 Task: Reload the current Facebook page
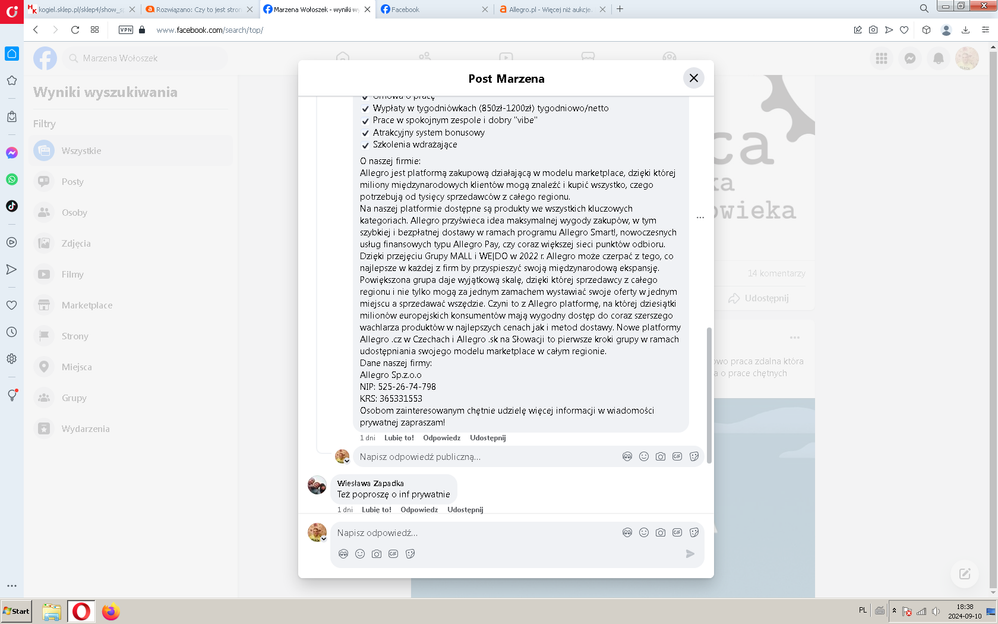[75, 30]
